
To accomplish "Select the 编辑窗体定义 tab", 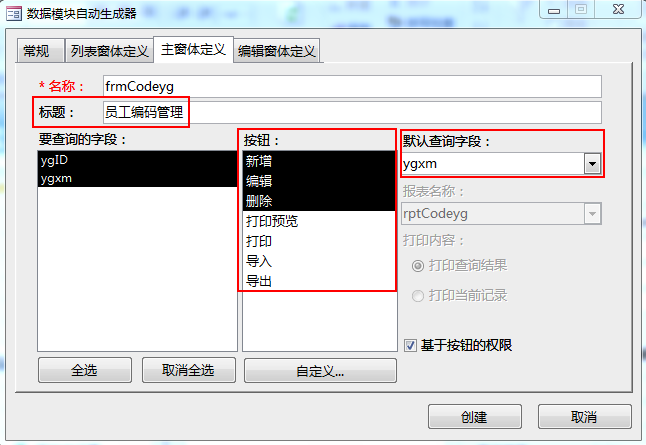I will 276,51.
